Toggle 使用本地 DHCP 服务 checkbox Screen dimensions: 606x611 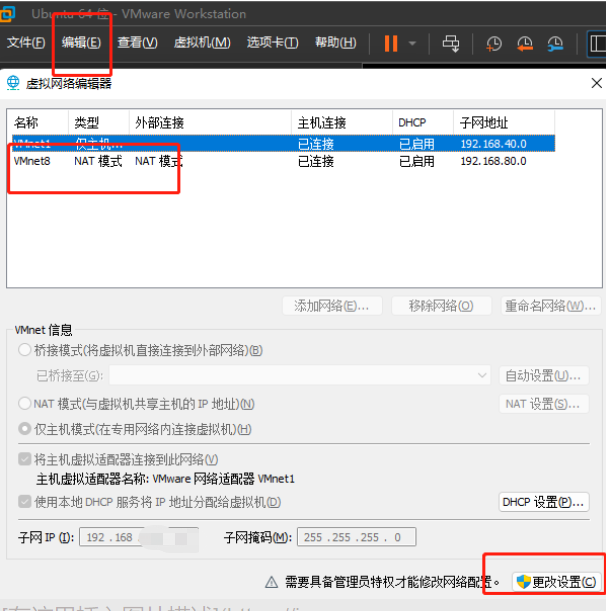coord(25,502)
